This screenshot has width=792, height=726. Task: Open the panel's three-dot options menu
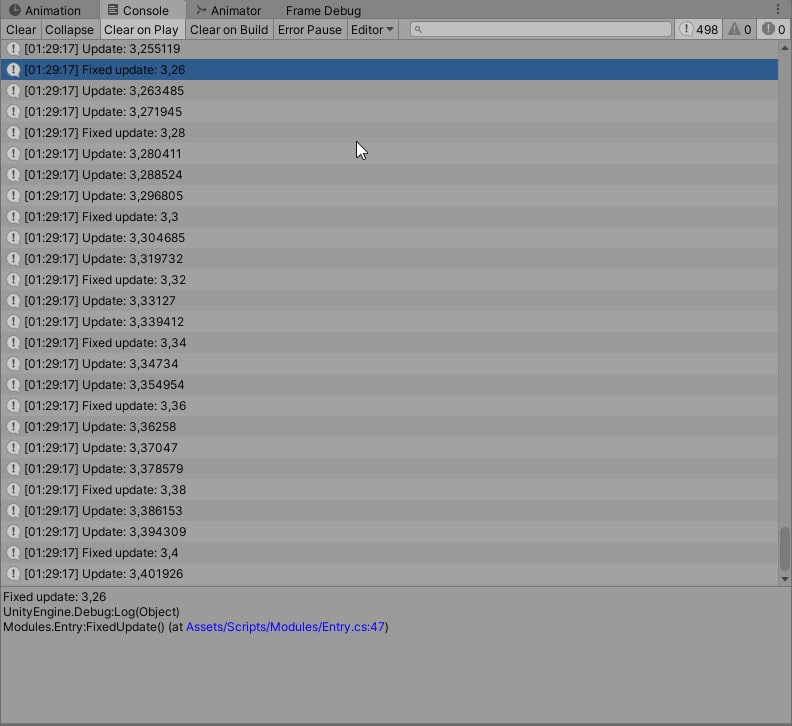[x=777, y=9]
